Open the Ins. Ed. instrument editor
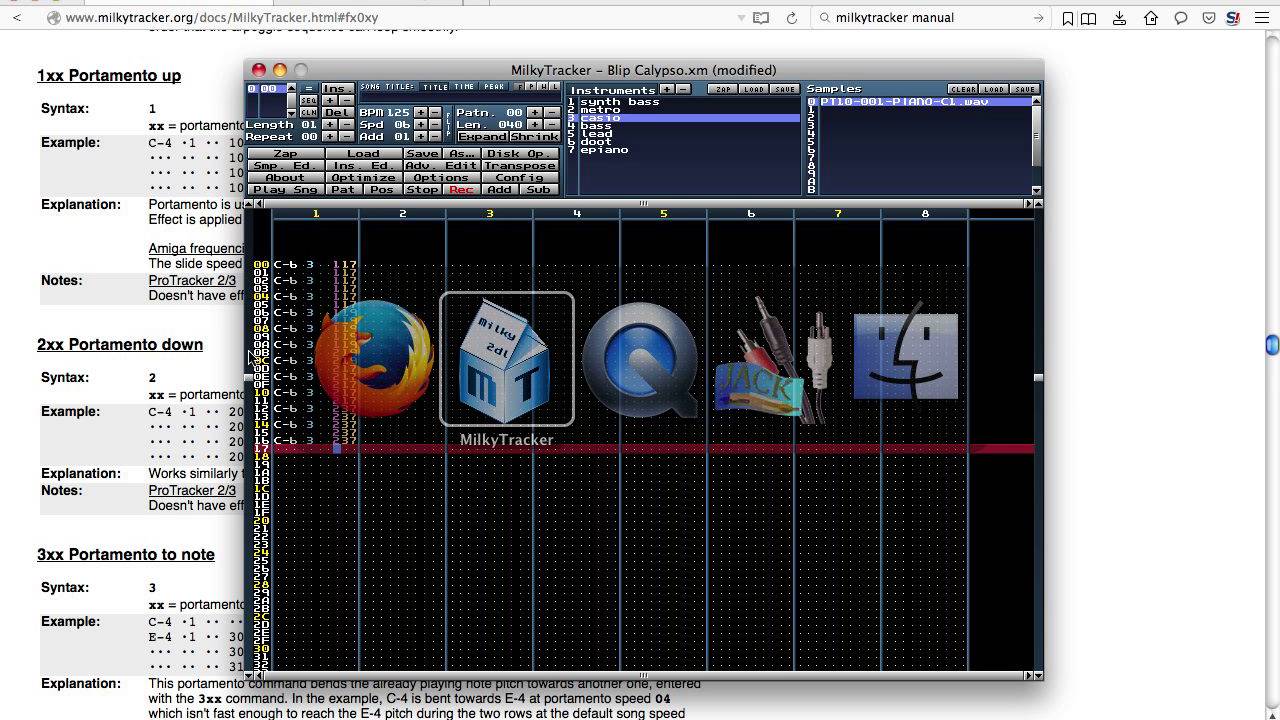 click(x=363, y=166)
